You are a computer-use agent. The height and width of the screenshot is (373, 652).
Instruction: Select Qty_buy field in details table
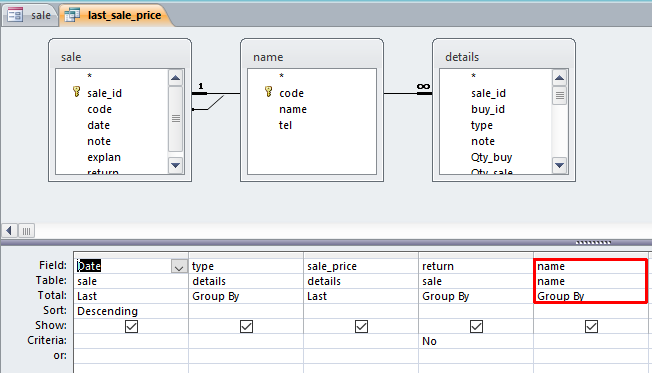pos(491,158)
